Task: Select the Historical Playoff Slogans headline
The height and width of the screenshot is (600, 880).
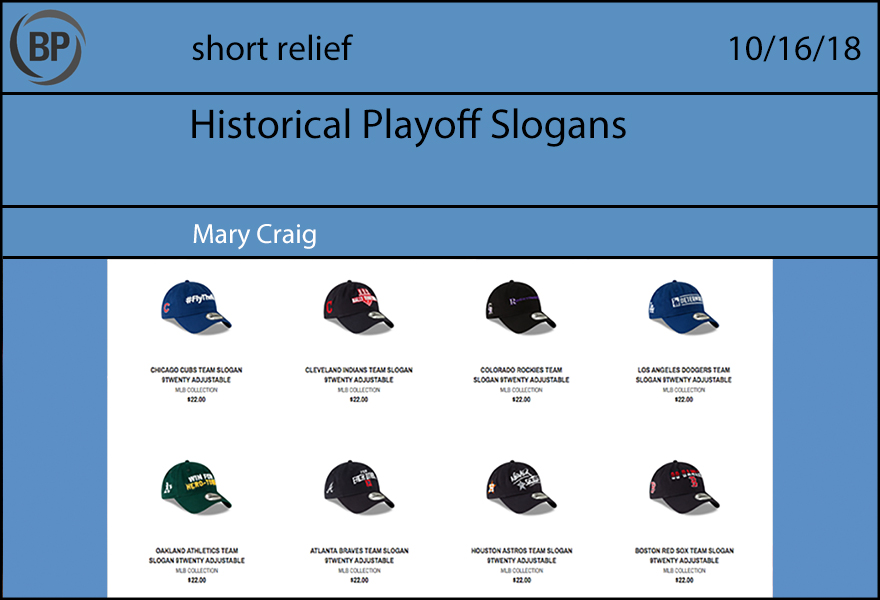Action: (x=407, y=126)
